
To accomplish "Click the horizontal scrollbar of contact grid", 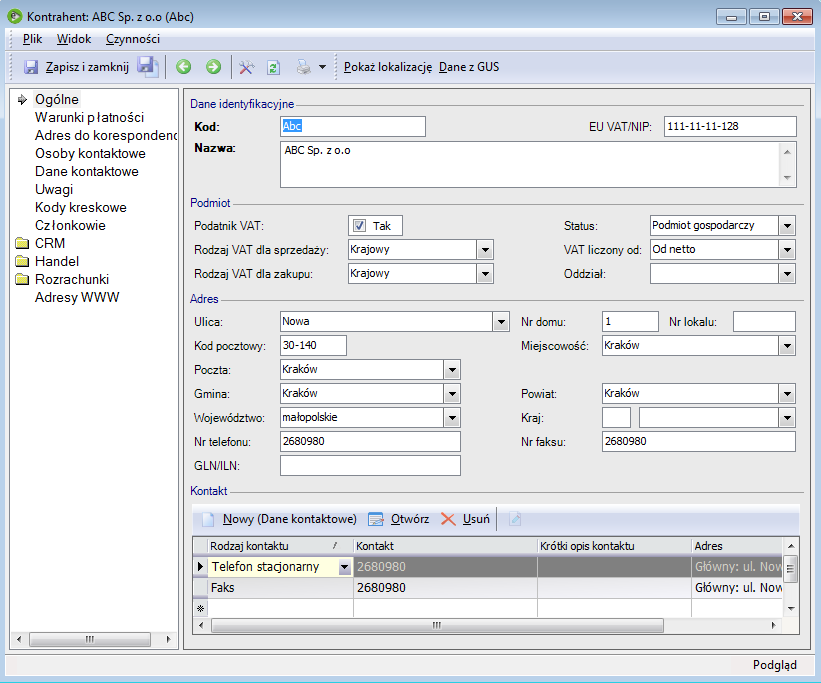I will coord(437,625).
